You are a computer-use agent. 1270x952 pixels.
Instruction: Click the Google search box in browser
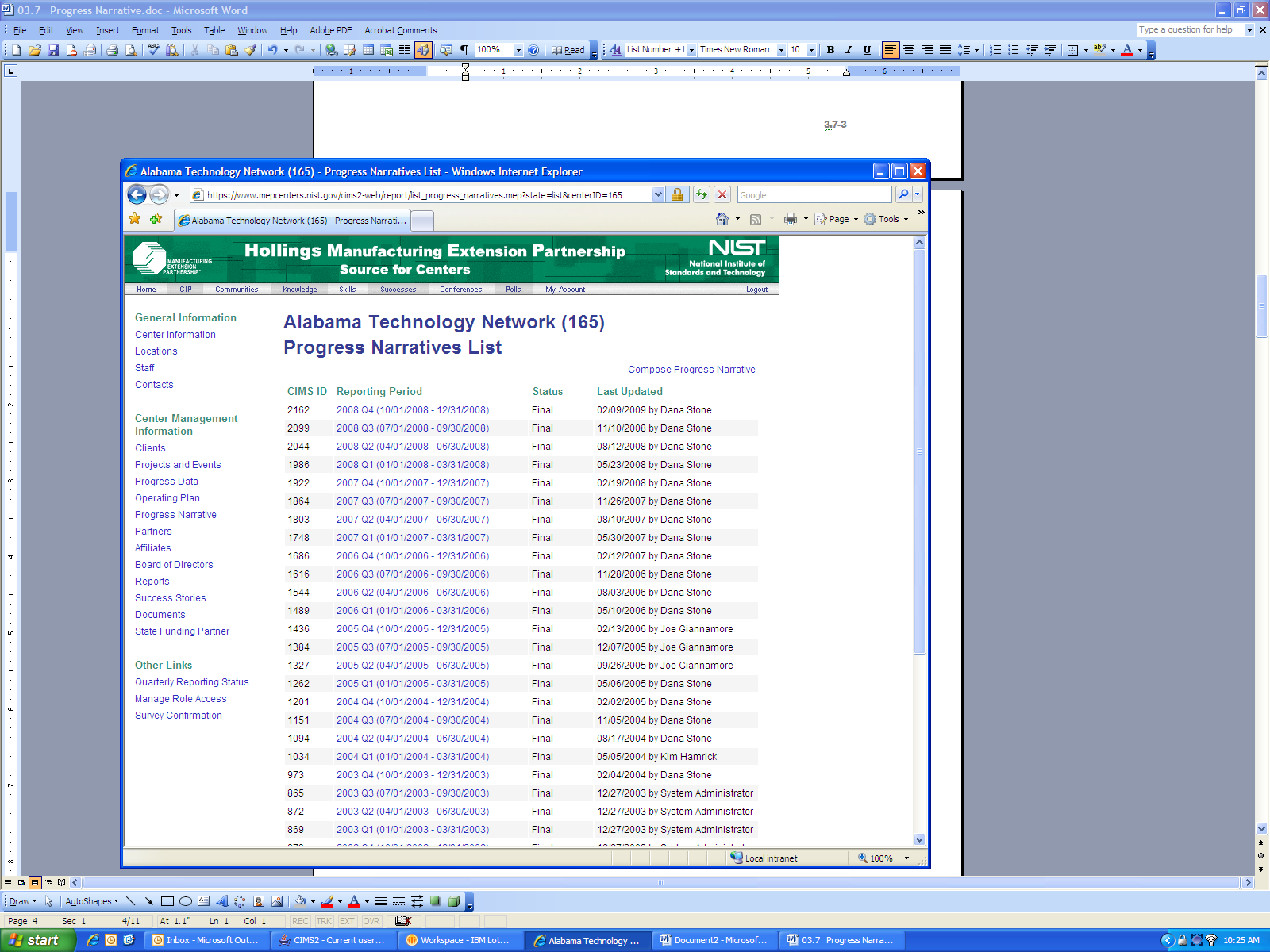[814, 194]
